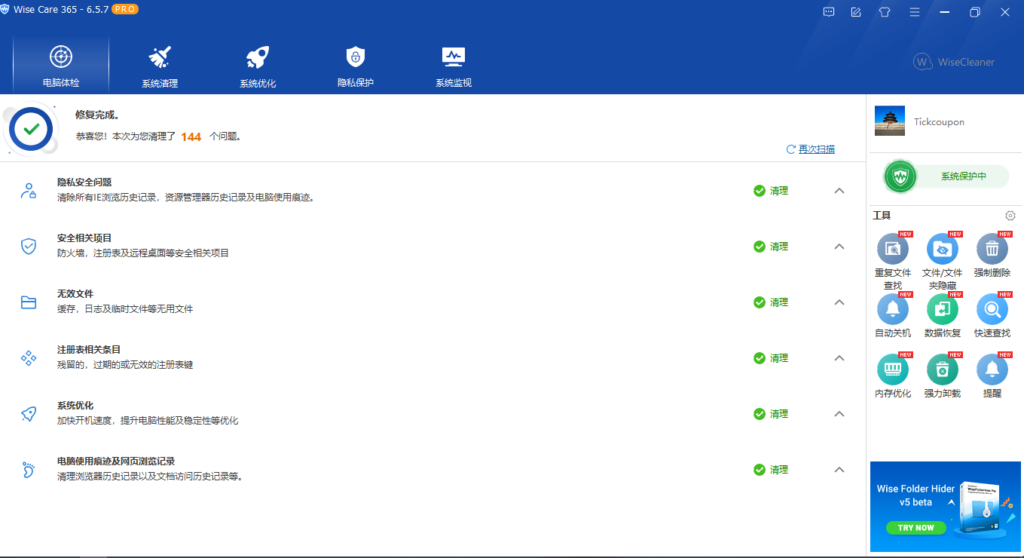Start the 数据恢复 data recovery tool
The image size is (1024, 558).
click(x=942, y=315)
